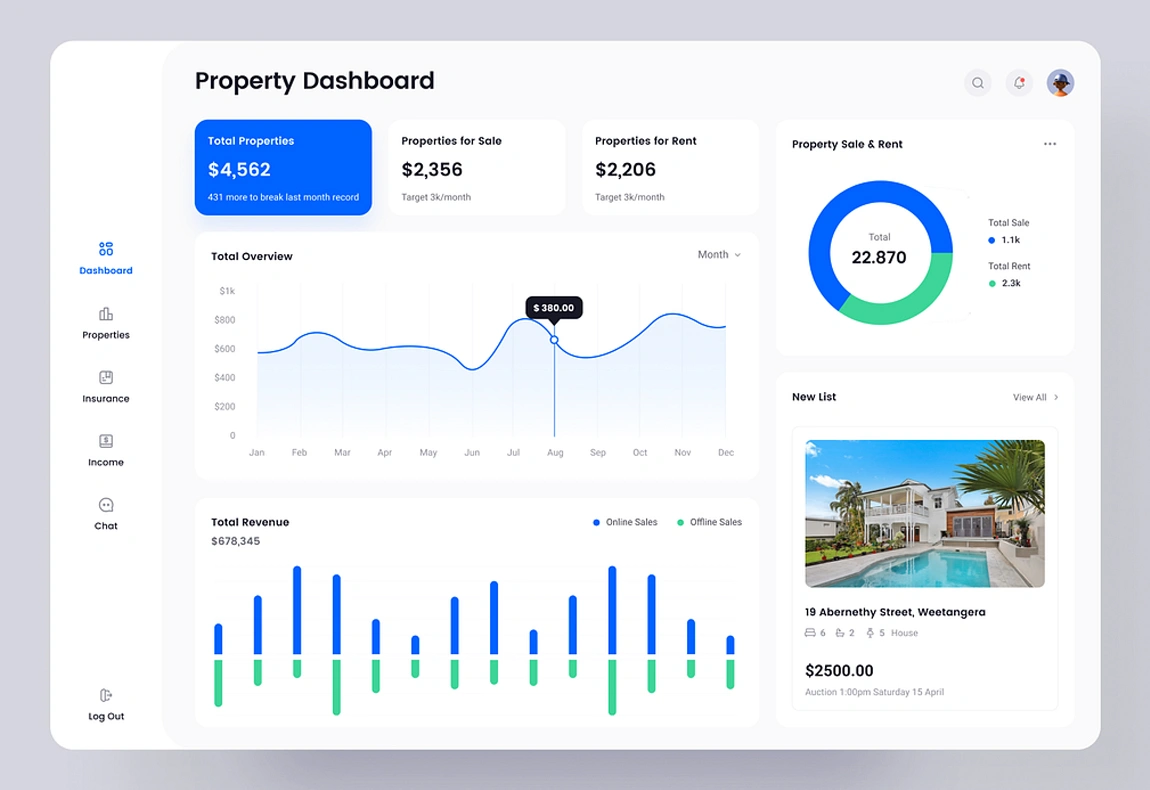The width and height of the screenshot is (1150, 790).
Task: Select the Insurance sidebar icon
Action: (x=106, y=378)
